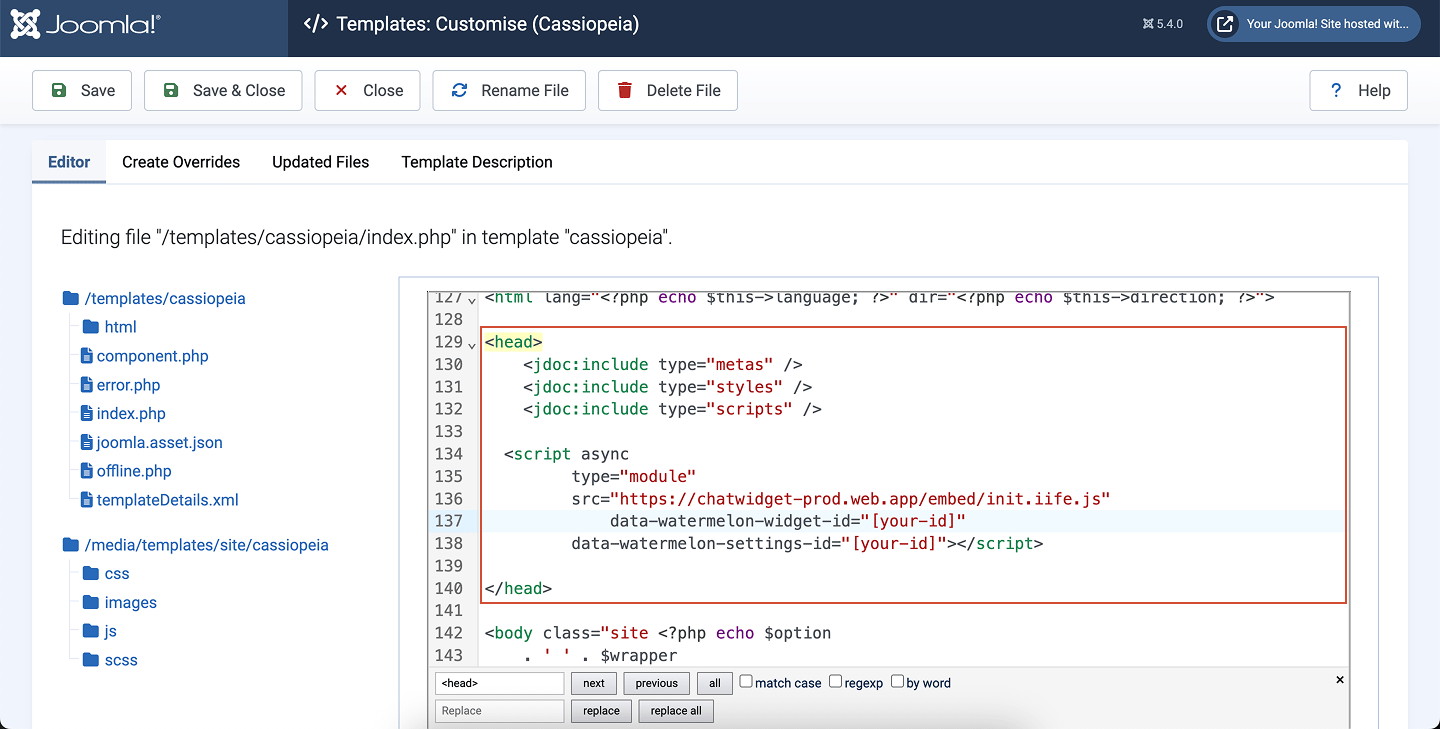Open the Help button
Viewport: 1440px width, 729px height.
coord(1359,90)
